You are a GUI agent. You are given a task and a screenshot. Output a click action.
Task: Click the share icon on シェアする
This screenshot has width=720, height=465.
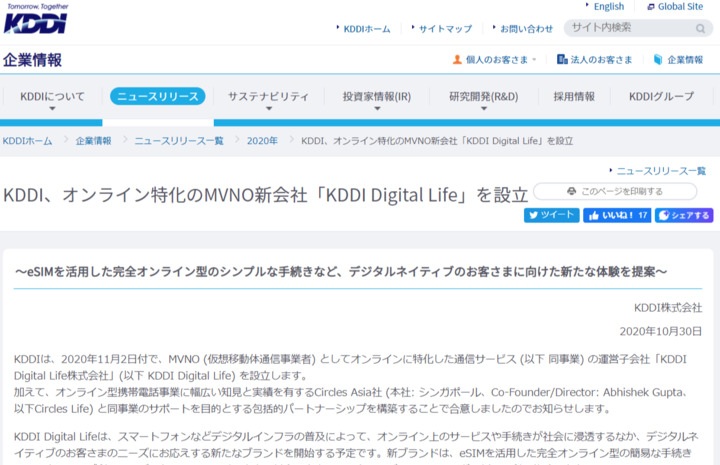click(664, 215)
